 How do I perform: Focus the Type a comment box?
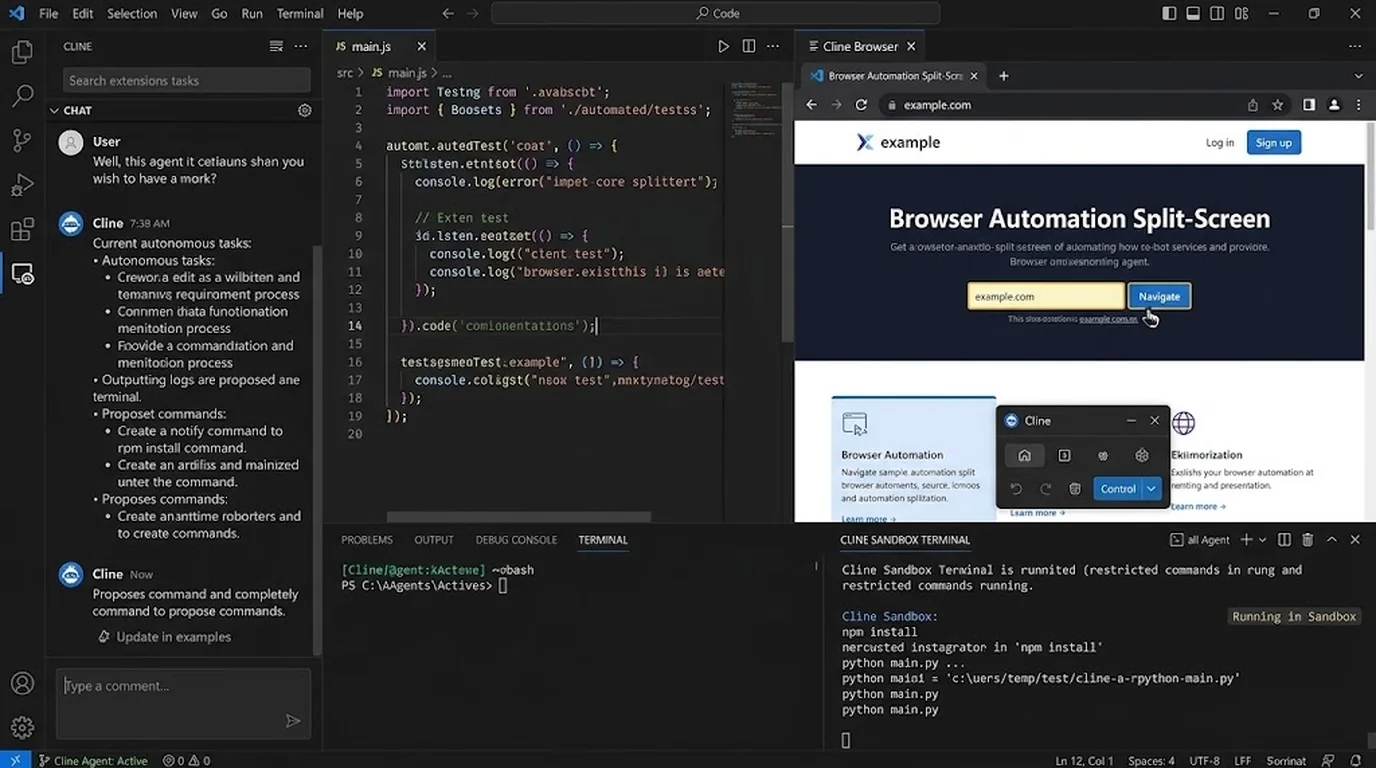183,704
